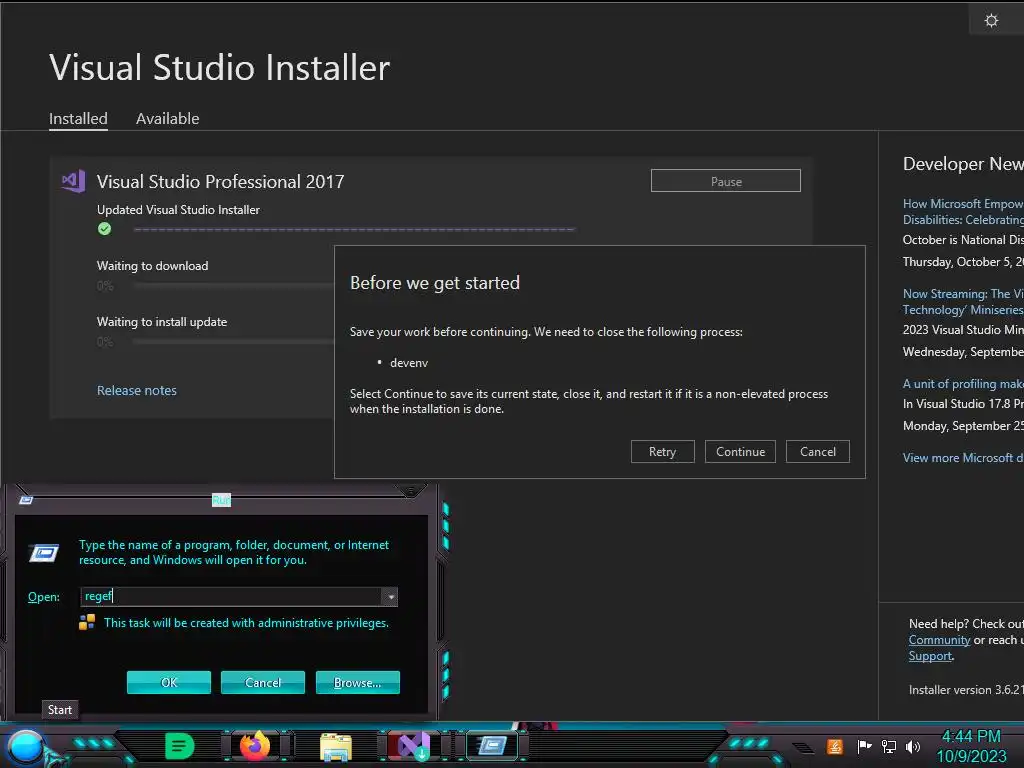Click the devenv process bullet text
Screen dimensions: 1024x768
[x=409, y=362]
